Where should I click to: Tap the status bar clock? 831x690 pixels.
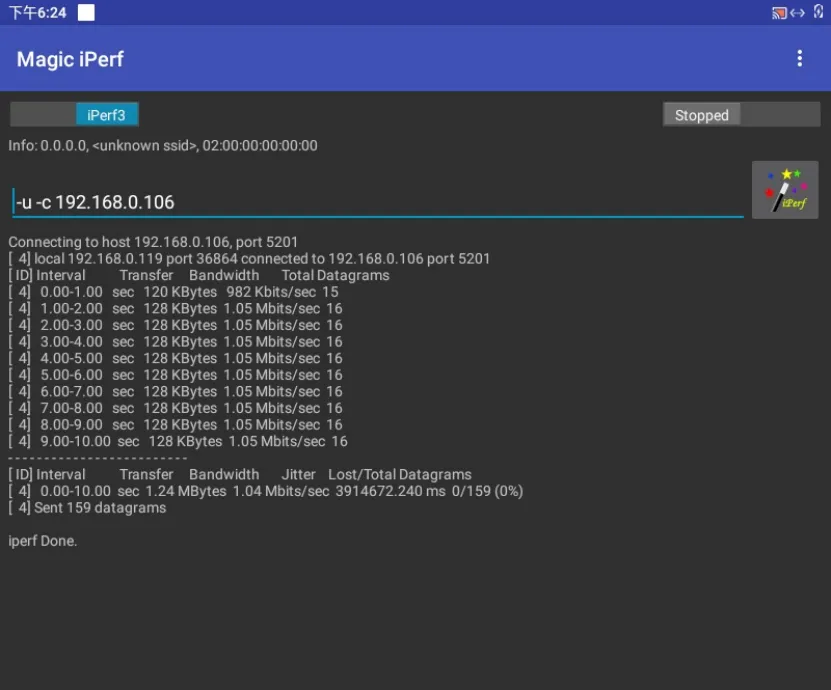pos(38,13)
